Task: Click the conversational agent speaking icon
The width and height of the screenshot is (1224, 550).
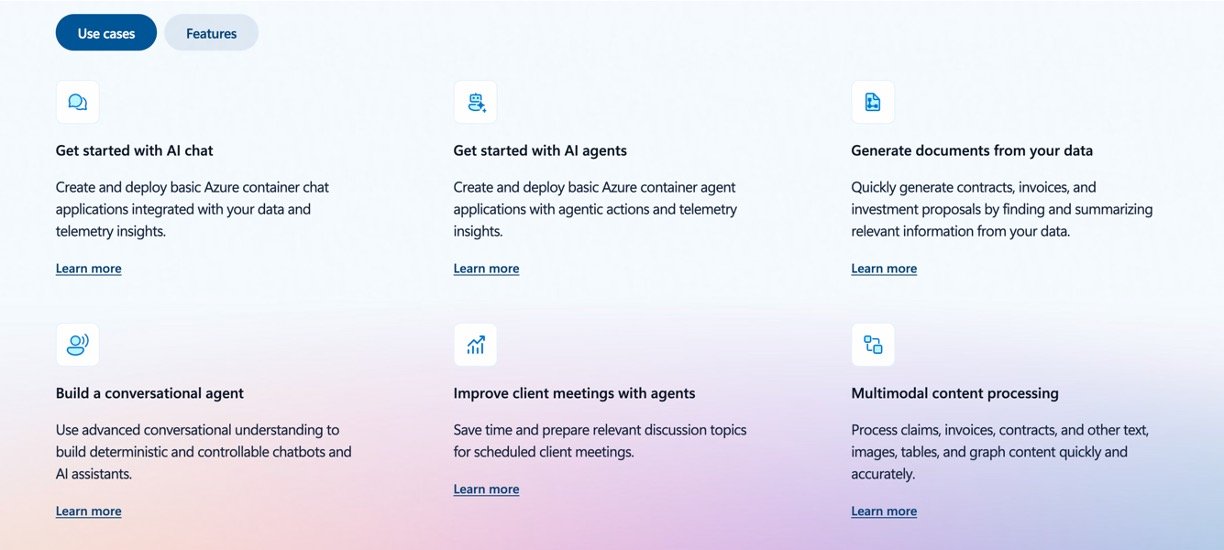Action: (77, 345)
